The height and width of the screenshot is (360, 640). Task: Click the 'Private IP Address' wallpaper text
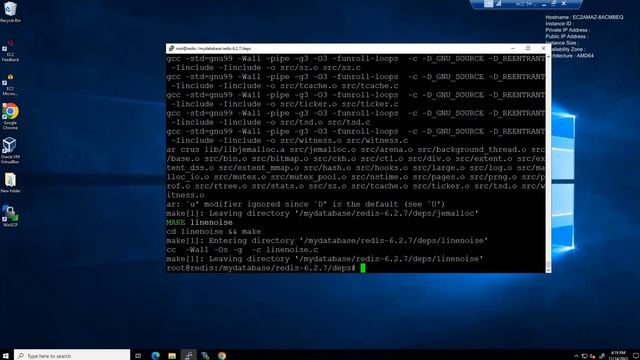567,30
